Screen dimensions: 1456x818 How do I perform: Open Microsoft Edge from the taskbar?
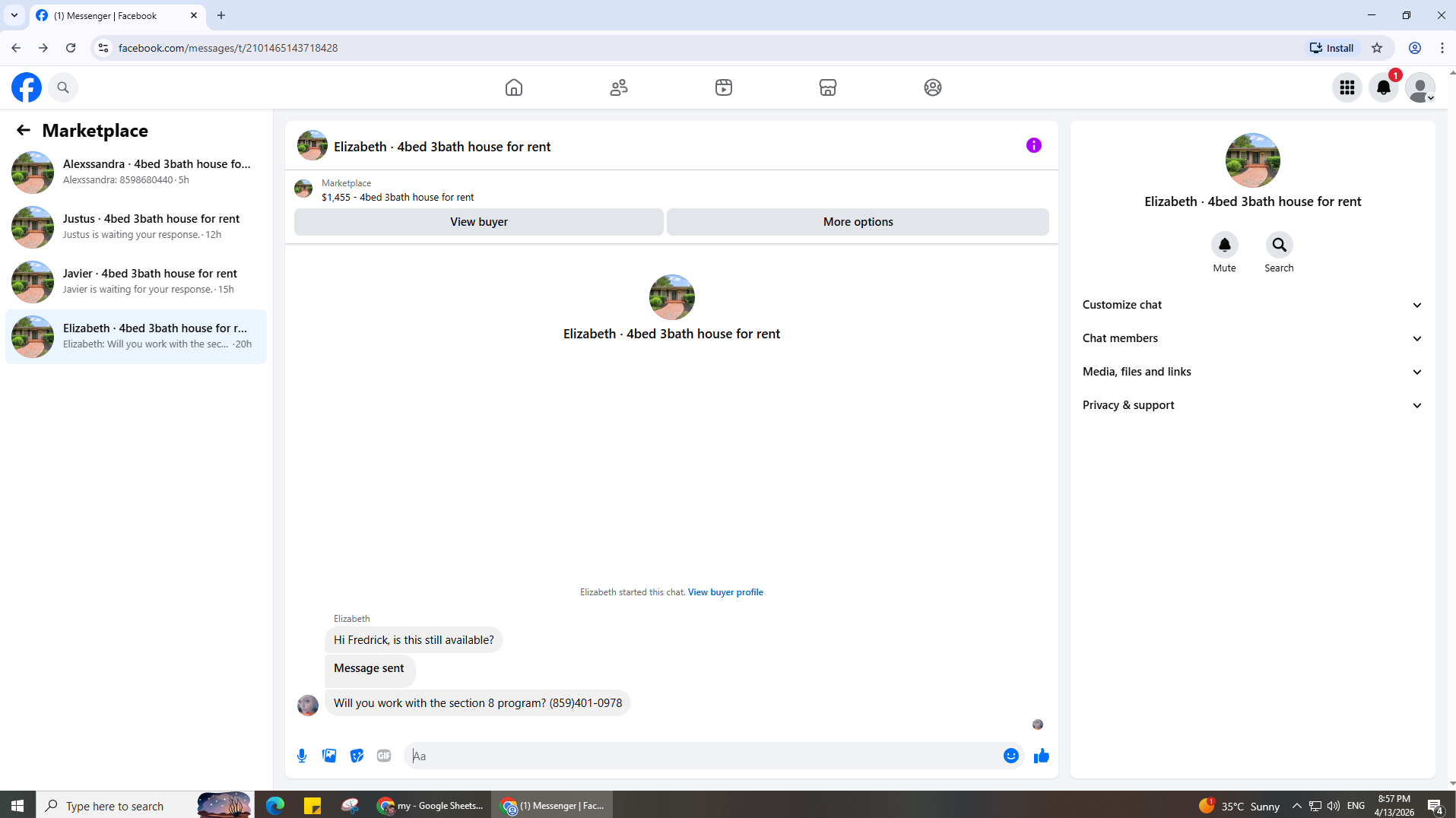click(275, 805)
